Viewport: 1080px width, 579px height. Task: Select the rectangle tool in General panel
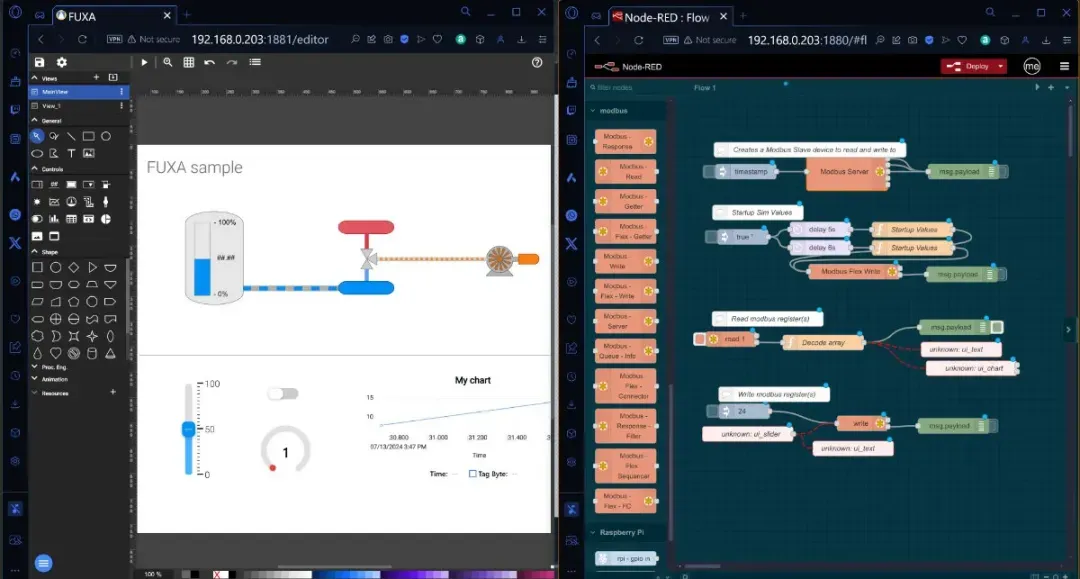point(88,136)
